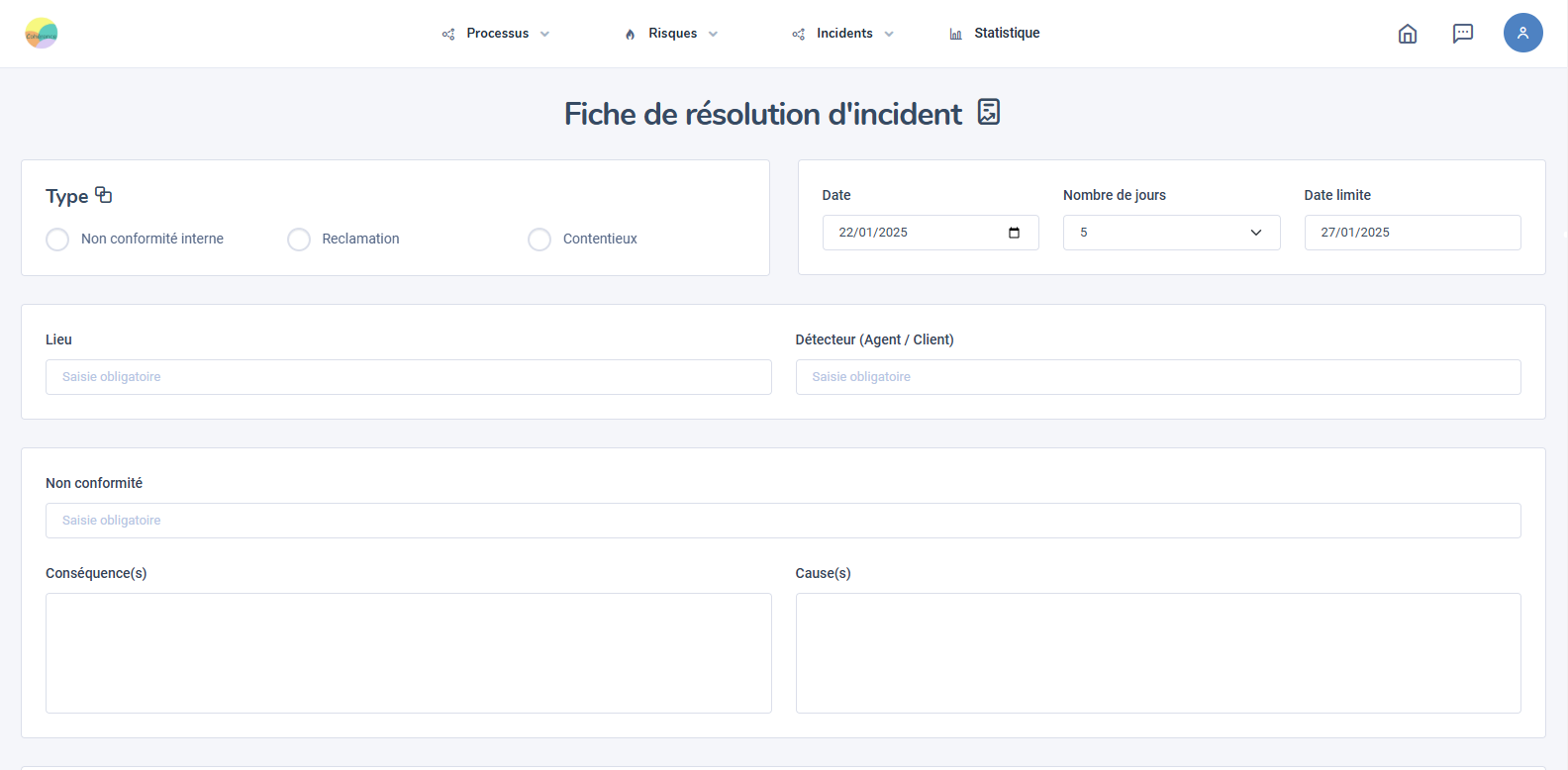This screenshot has width=1568, height=770.
Task: Expand the Processus menu chevron
Action: [x=544, y=34]
